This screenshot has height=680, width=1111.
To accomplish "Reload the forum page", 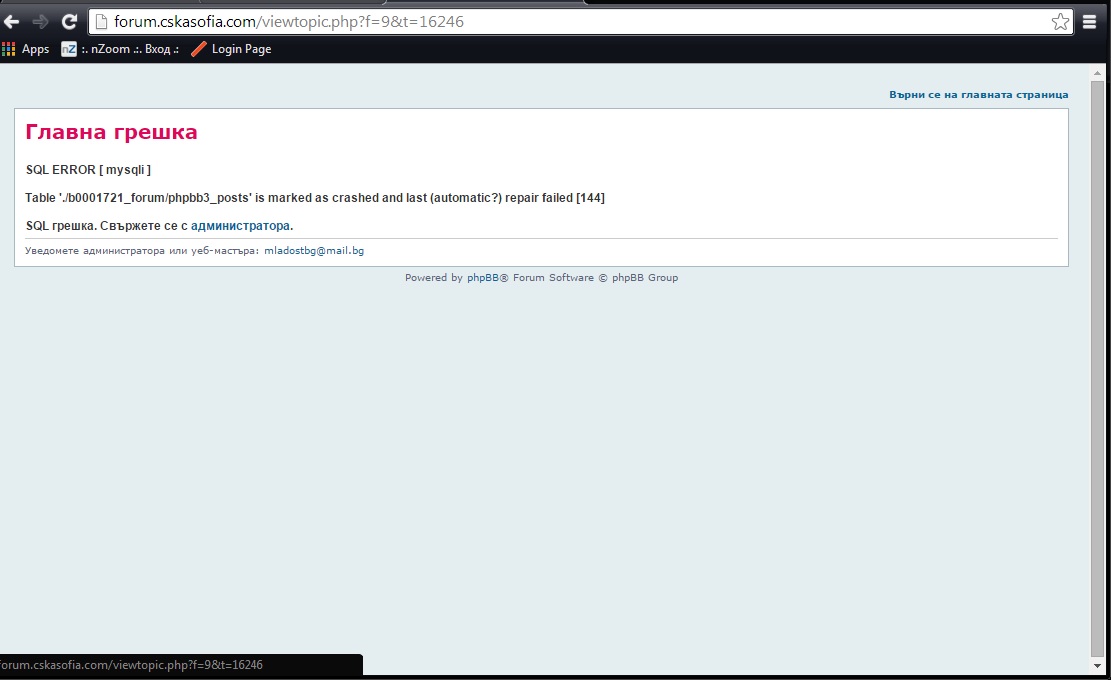I will click(x=69, y=21).
